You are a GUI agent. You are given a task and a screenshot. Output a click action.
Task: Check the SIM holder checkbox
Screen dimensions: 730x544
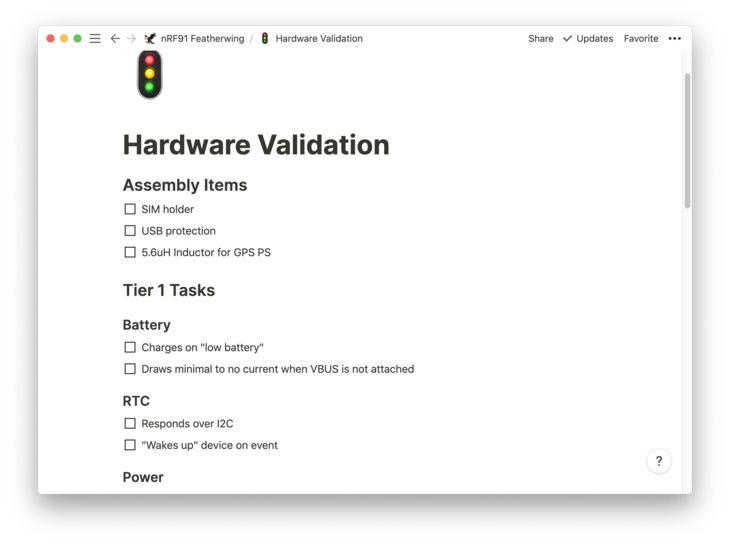(130, 209)
